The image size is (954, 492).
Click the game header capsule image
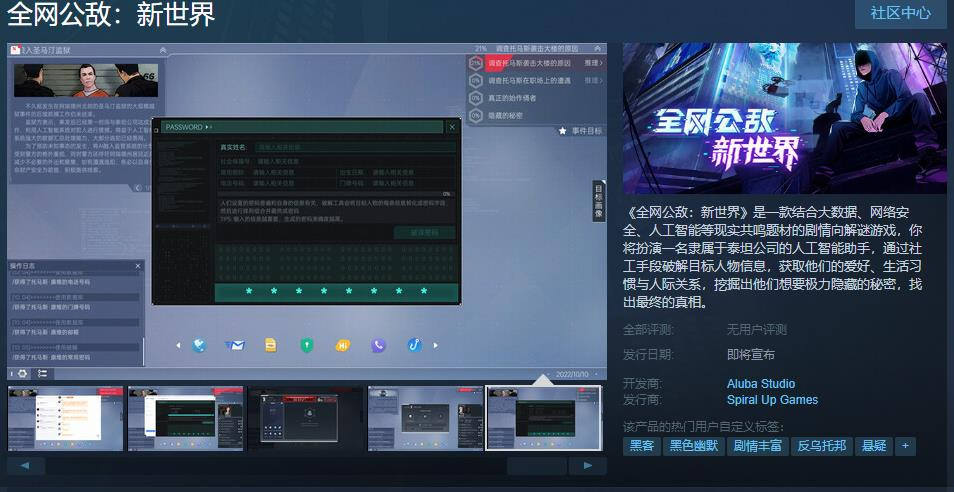point(784,118)
